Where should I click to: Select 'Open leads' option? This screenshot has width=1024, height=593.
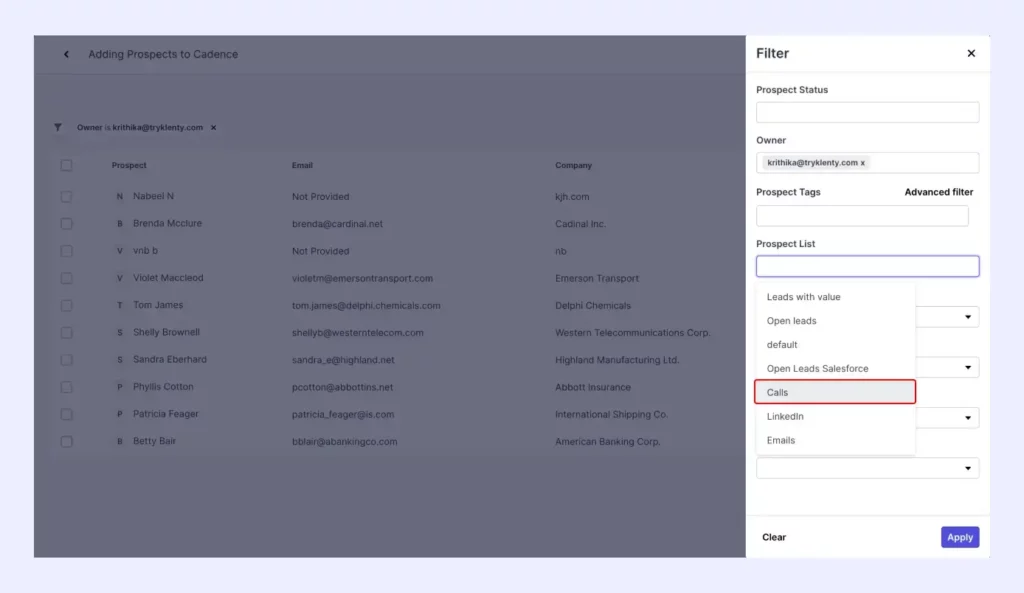coord(835,321)
